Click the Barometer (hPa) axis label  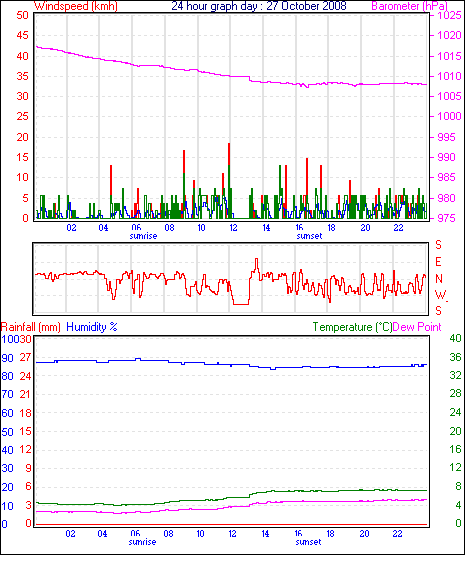(x=409, y=6)
